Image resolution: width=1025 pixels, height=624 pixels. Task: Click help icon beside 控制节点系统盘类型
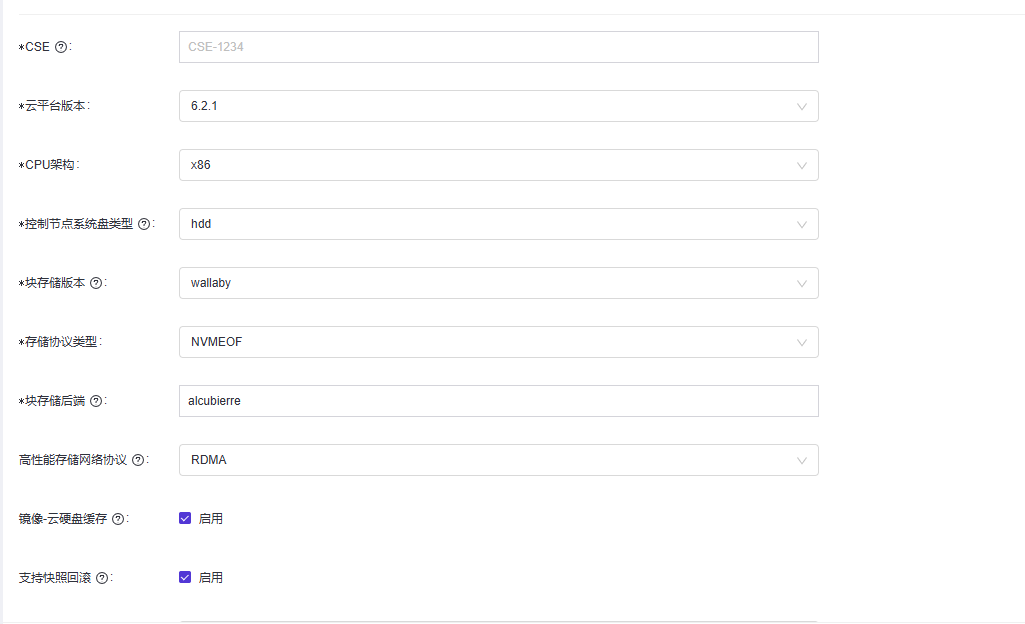point(144,224)
